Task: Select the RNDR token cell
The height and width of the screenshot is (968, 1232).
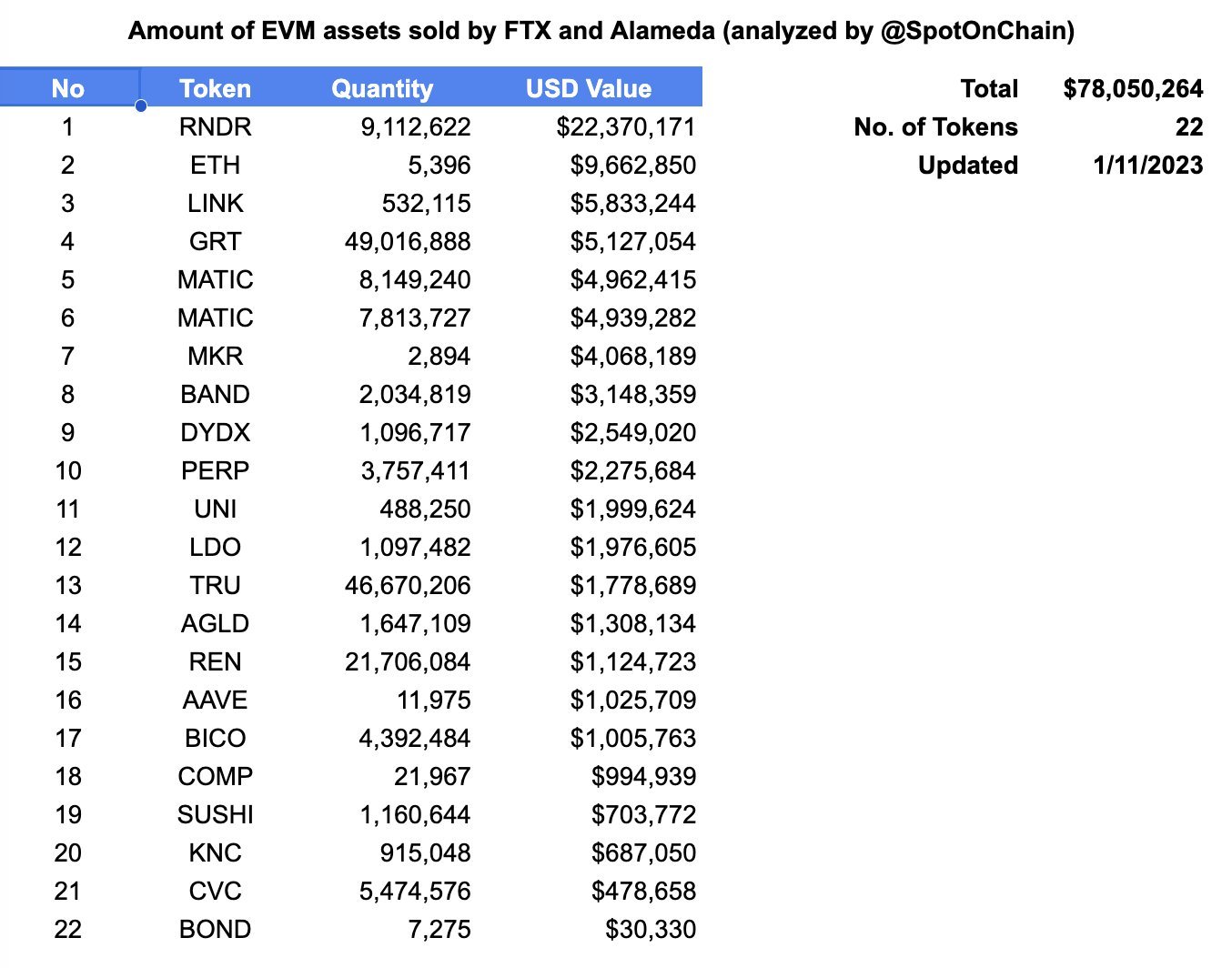Action: click(x=215, y=126)
